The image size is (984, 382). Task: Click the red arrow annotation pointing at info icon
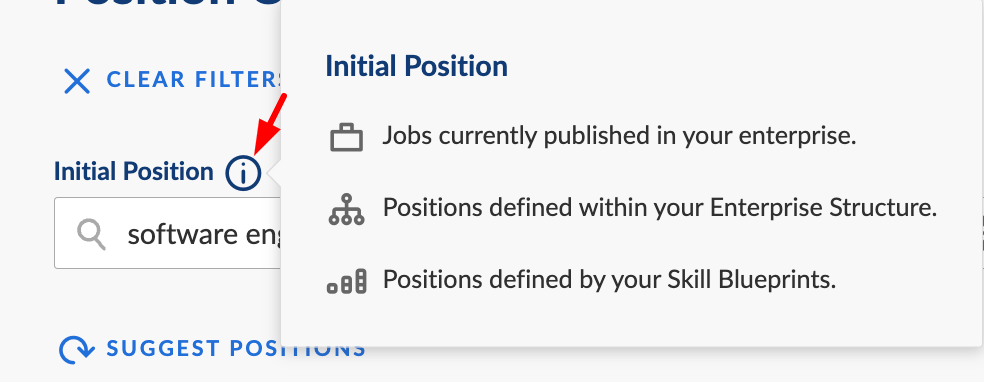click(270, 124)
